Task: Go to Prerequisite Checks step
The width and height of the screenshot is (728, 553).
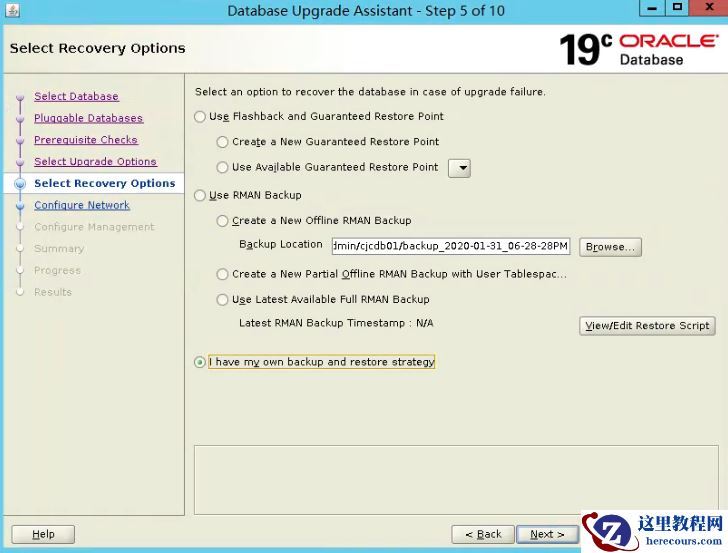Action: click(86, 140)
